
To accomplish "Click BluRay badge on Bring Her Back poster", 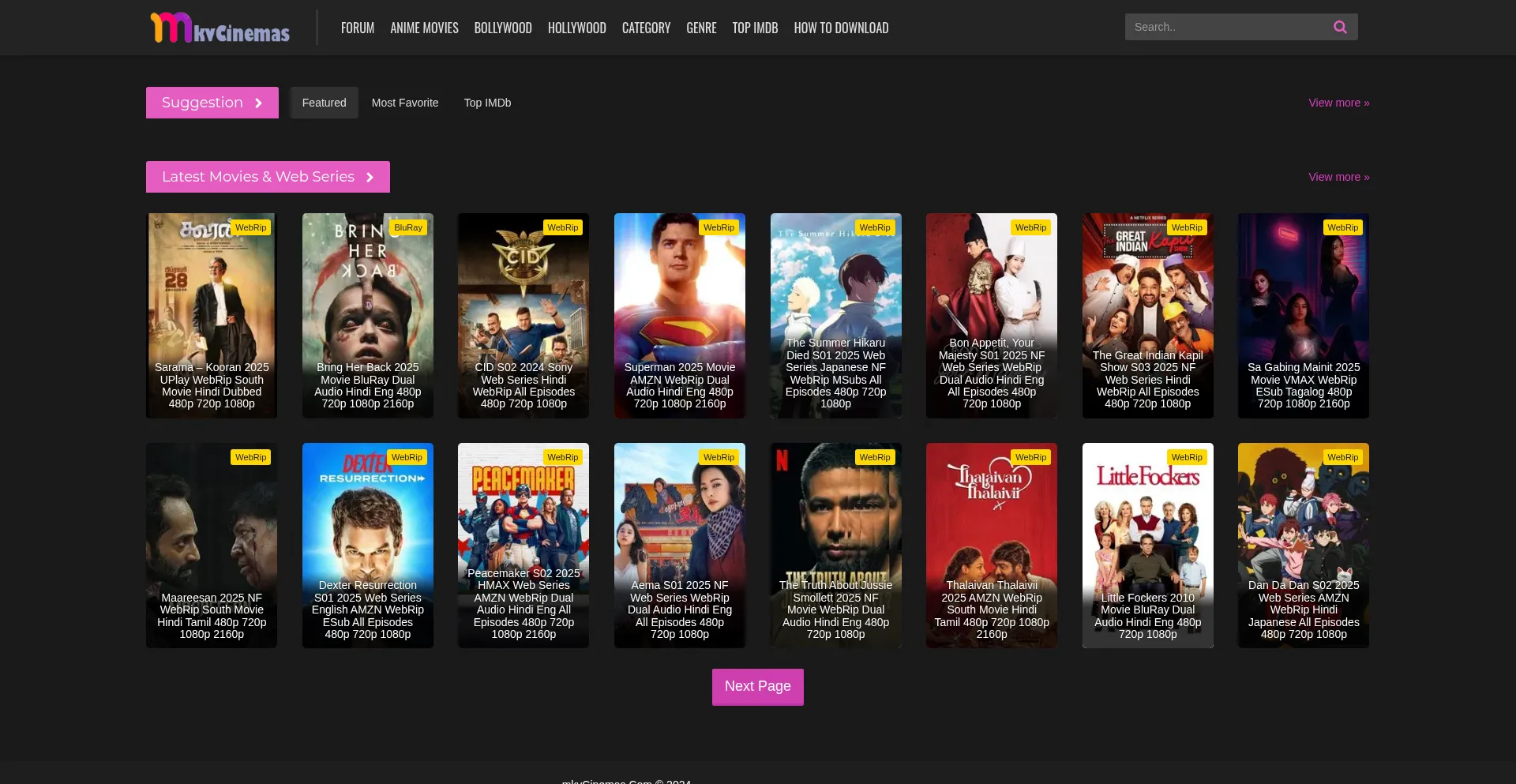I will point(408,227).
